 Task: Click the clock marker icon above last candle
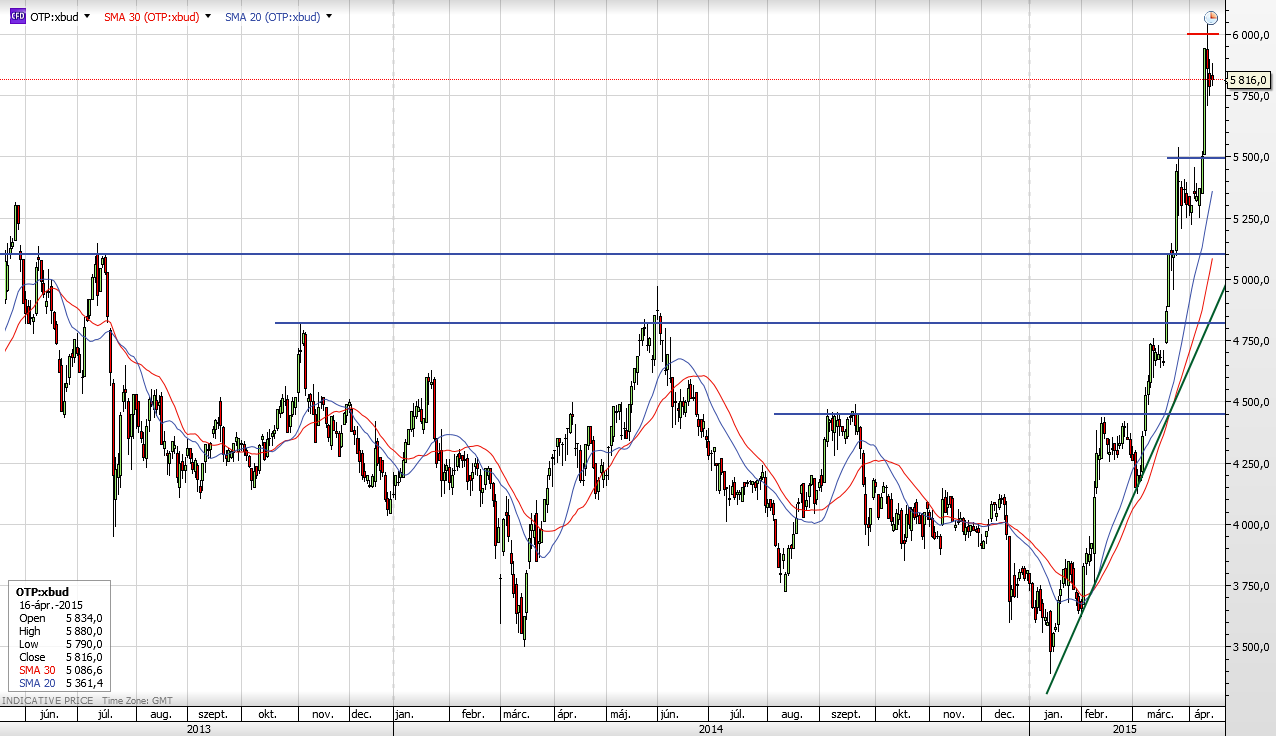(1210, 17)
